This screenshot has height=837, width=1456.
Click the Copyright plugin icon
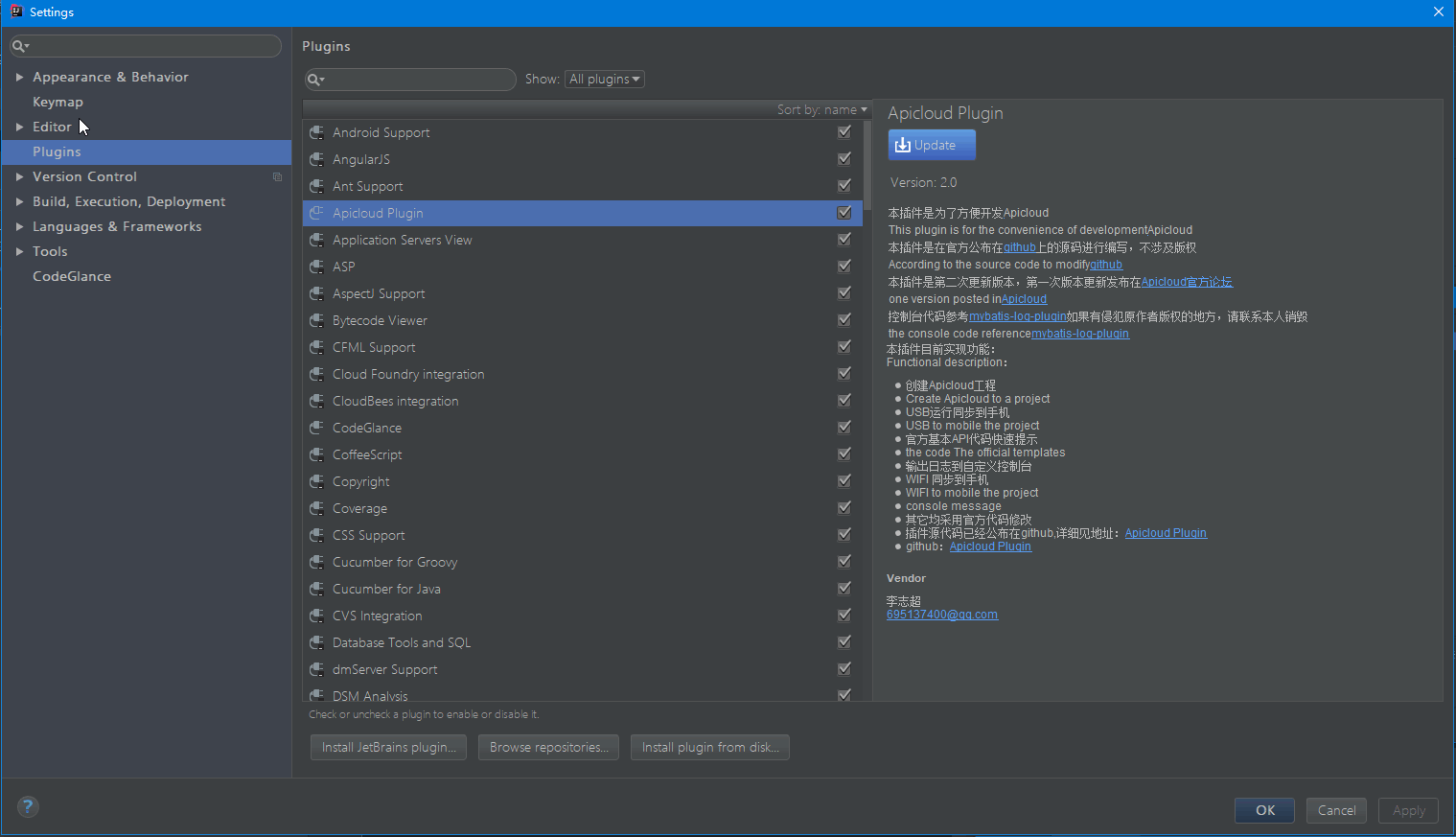tap(316, 481)
